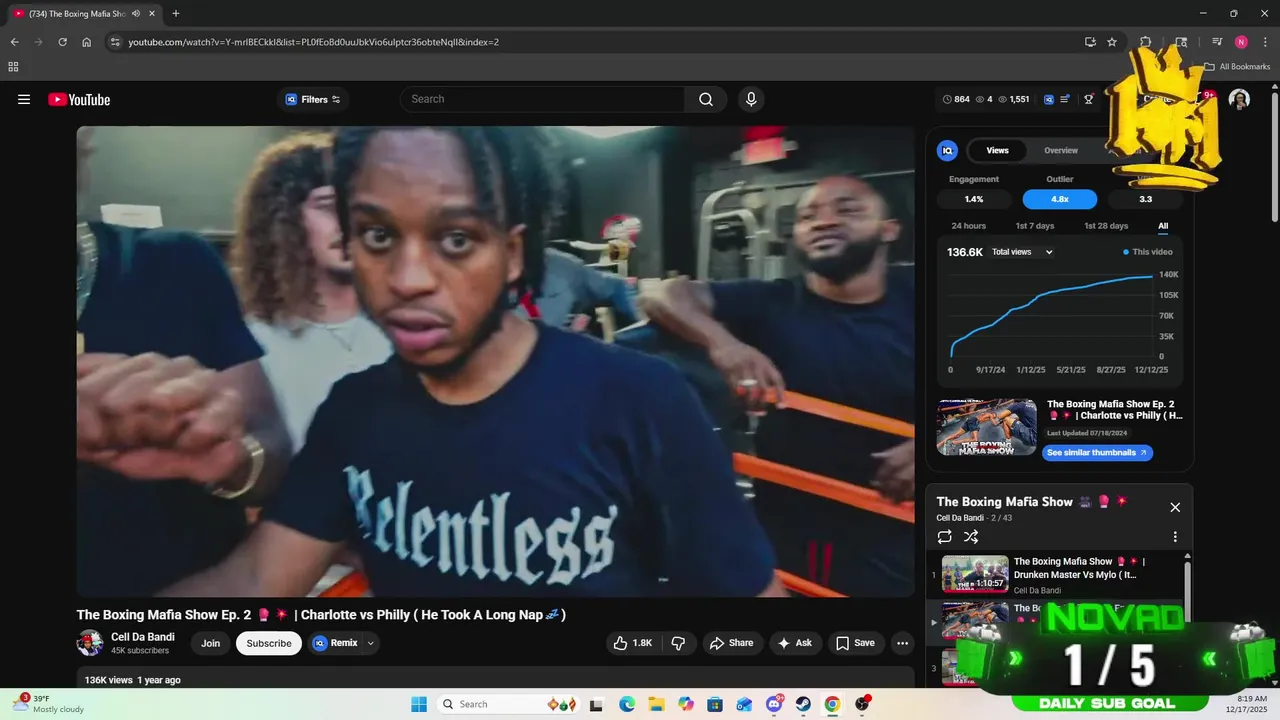Show the 1st 28 days views range
The image size is (1280, 720).
pyautogui.click(x=1106, y=226)
